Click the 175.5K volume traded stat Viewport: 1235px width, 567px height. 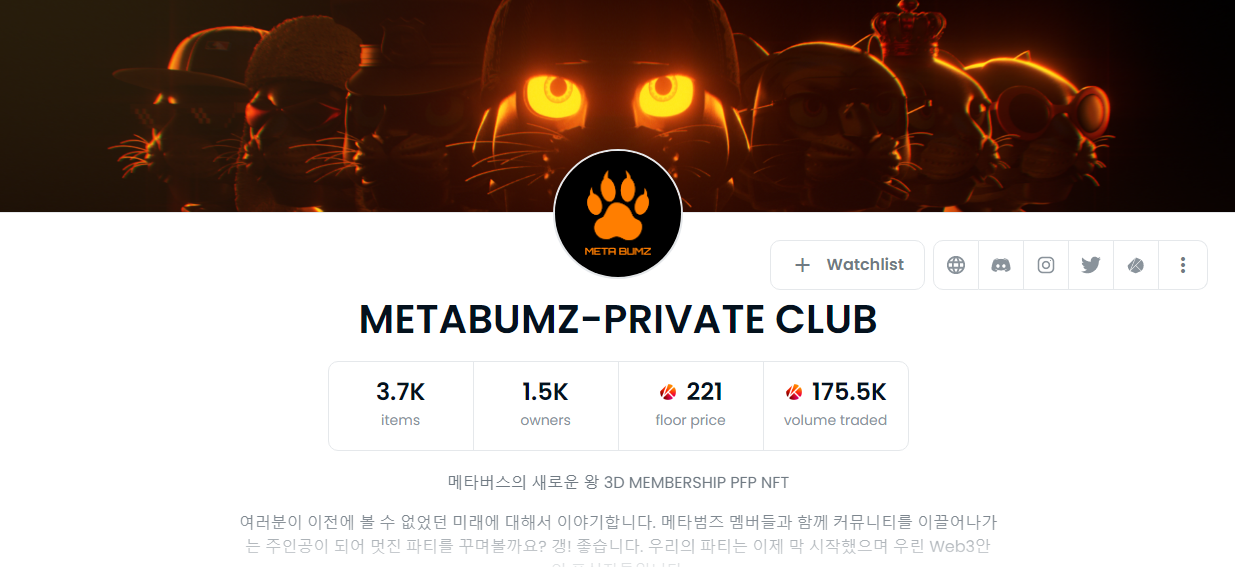click(836, 406)
